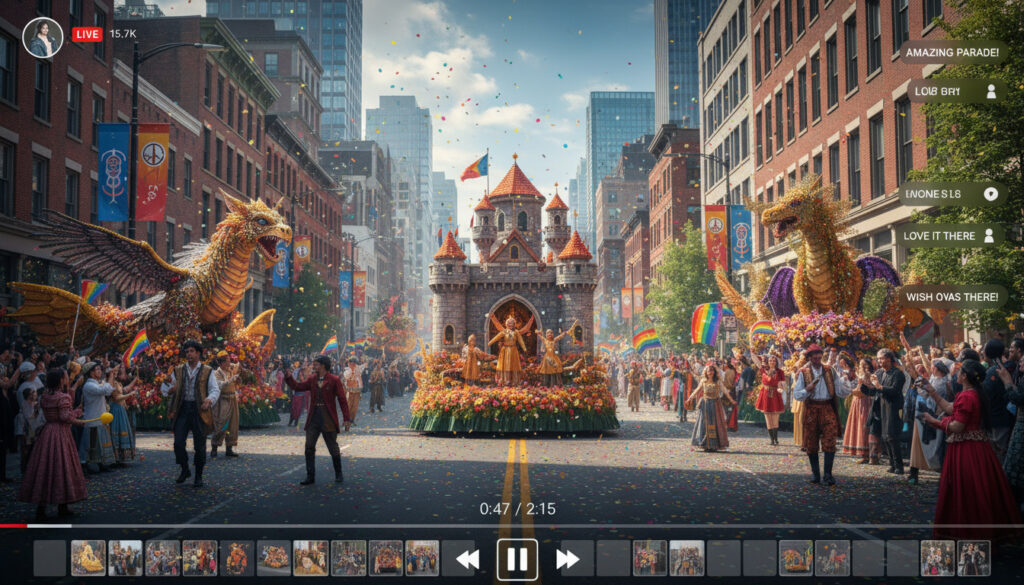Skip ahead with the fast-forward button
This screenshot has width=1024, height=585.
click(568, 559)
